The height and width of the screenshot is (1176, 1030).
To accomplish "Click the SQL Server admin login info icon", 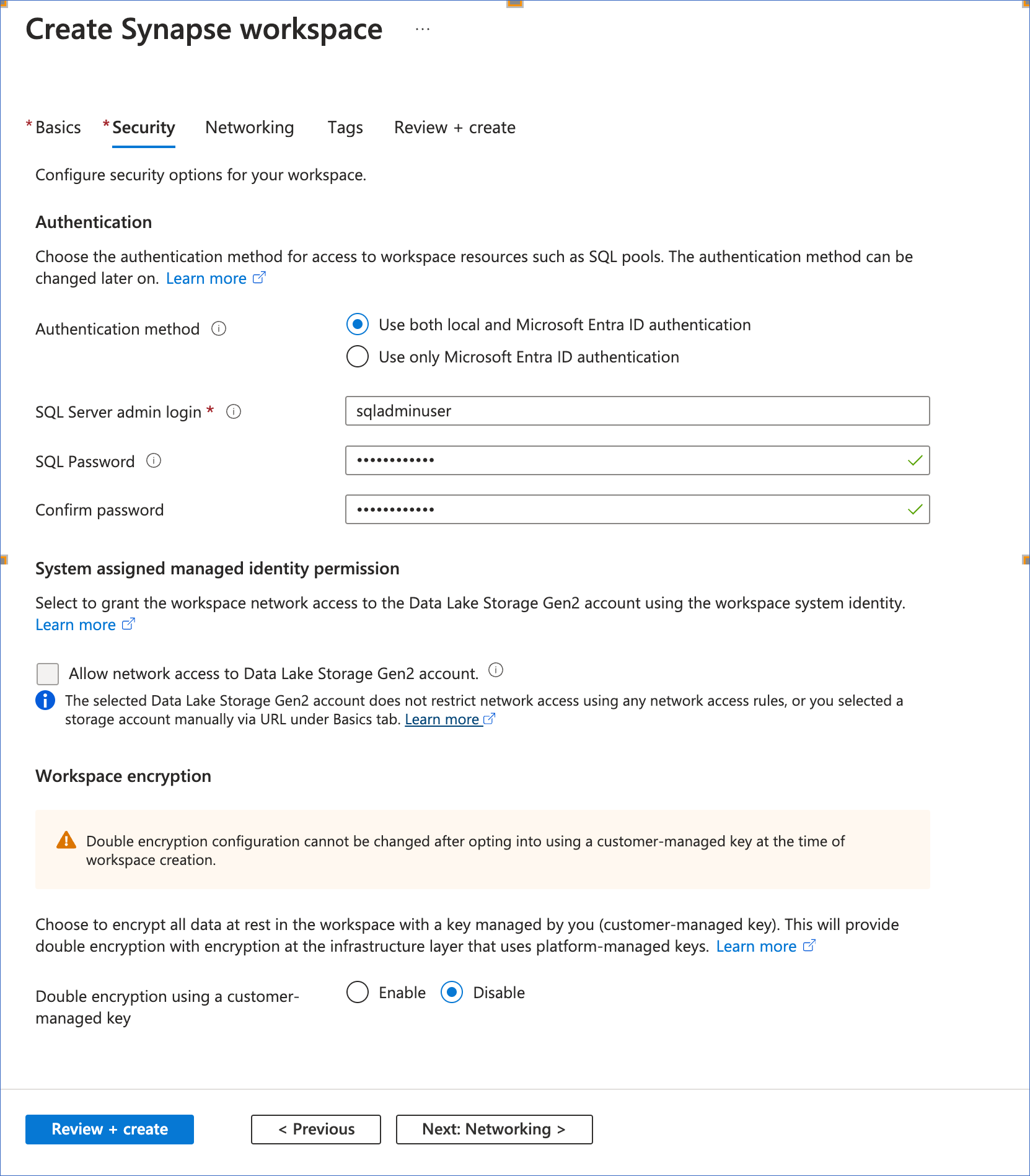I will coord(234,411).
